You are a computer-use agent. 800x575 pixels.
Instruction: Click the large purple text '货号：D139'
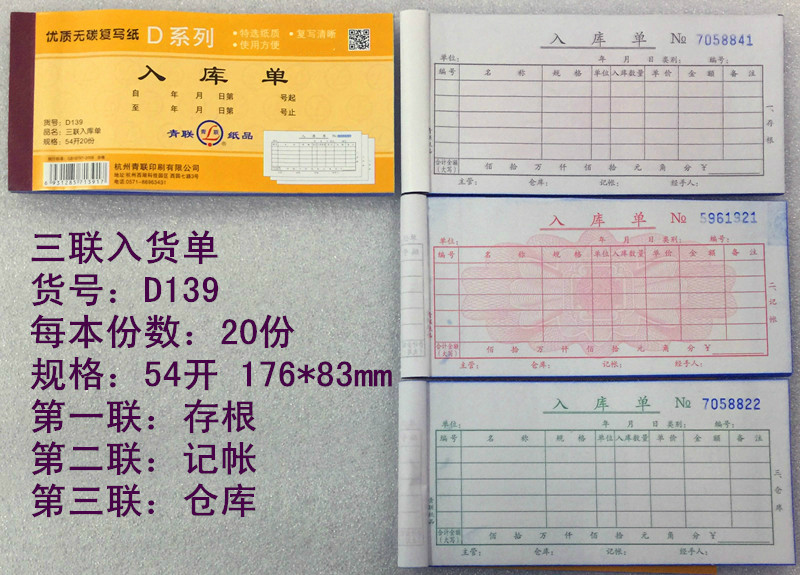[126, 290]
